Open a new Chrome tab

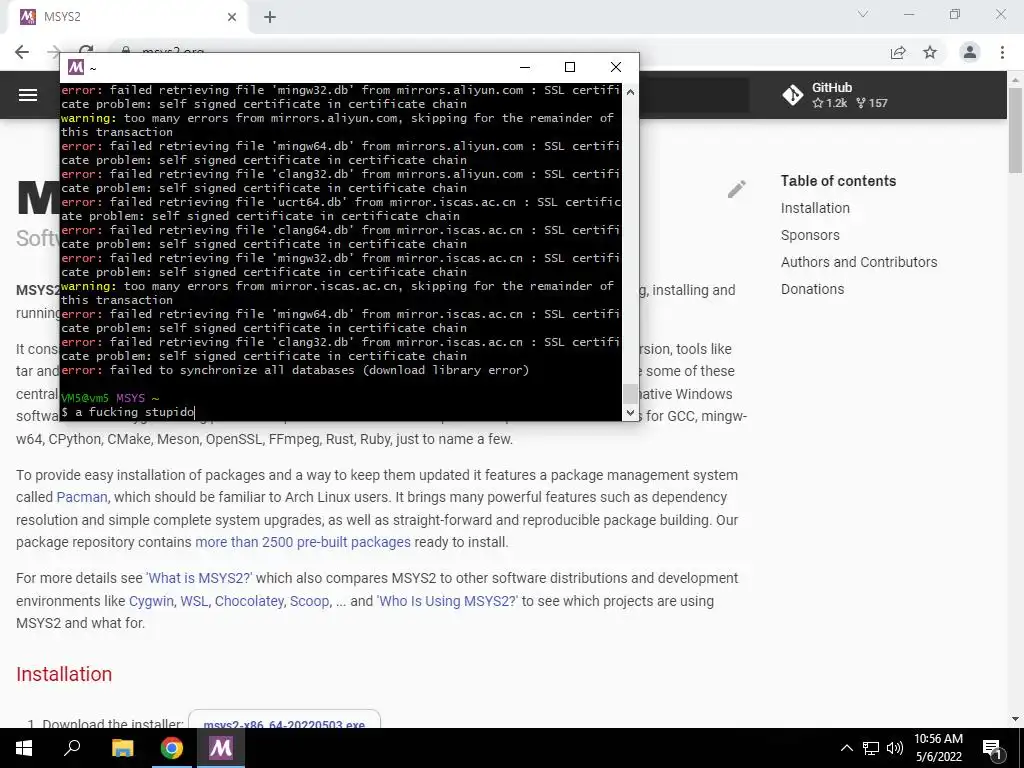[270, 17]
